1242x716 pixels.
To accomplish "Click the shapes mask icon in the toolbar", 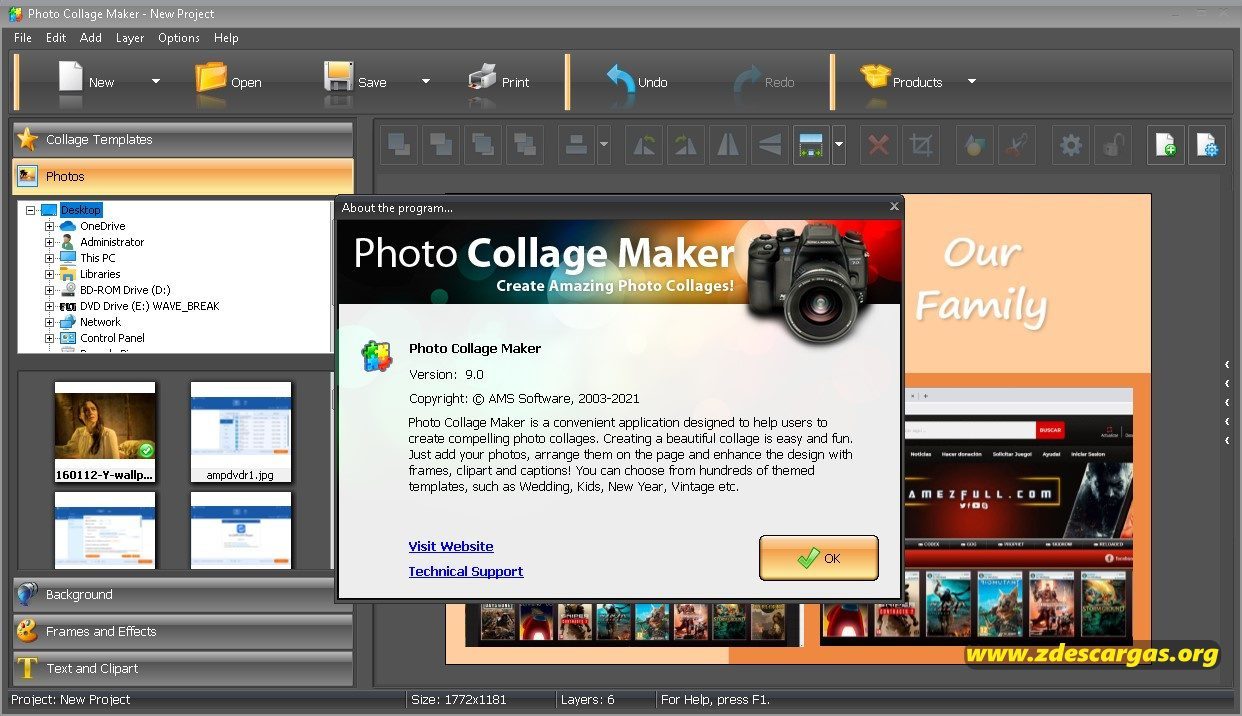I will pyautogui.click(x=973, y=146).
